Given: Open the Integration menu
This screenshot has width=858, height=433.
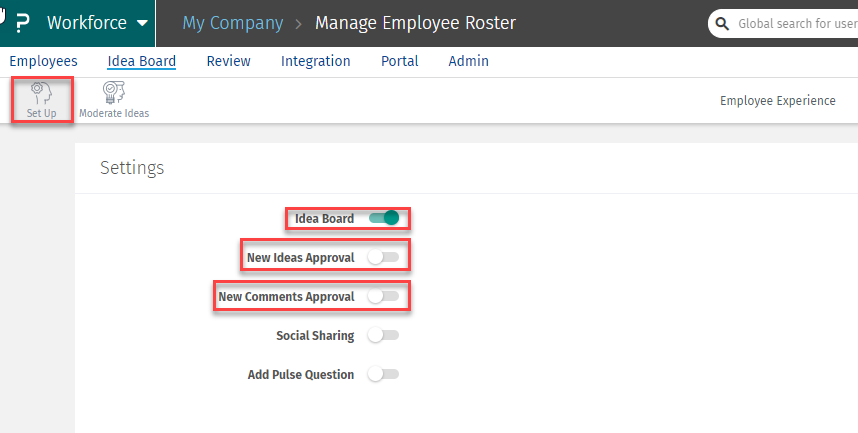Looking at the screenshot, I should [315, 61].
